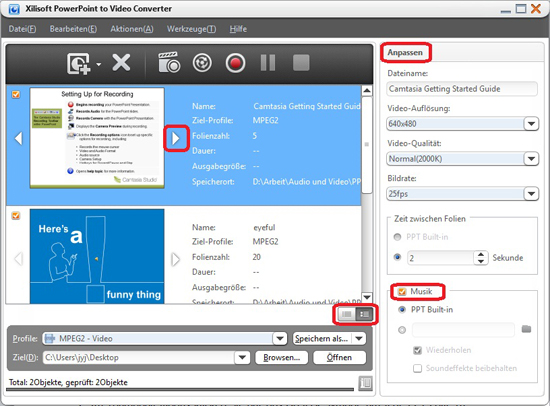
Task: Open the Bearbeiten menu
Action: point(73,29)
